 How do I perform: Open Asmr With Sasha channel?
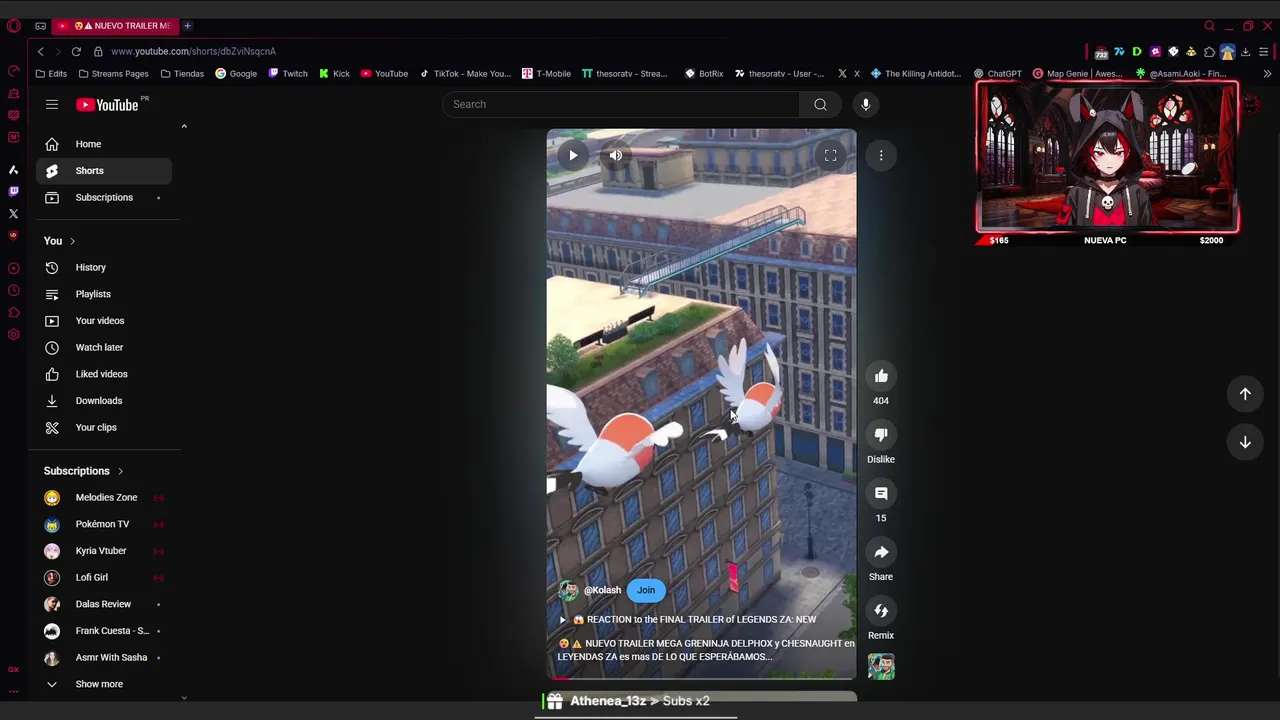(x=104, y=657)
